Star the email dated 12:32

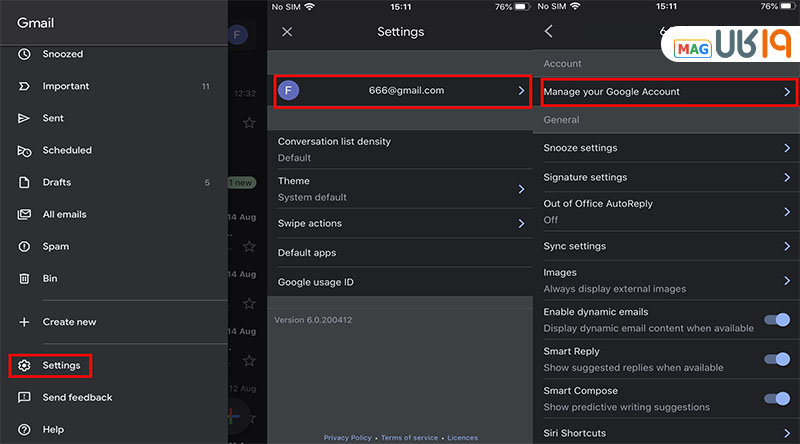pos(249,122)
